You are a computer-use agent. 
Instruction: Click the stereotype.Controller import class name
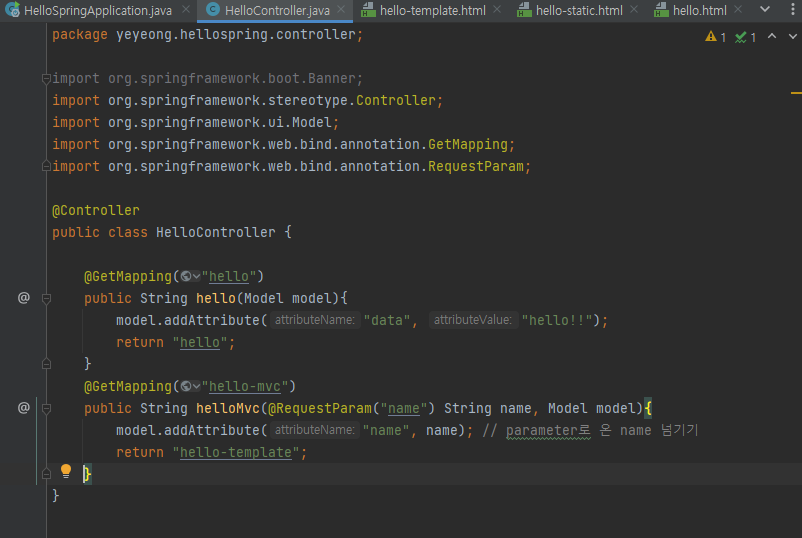(396, 100)
